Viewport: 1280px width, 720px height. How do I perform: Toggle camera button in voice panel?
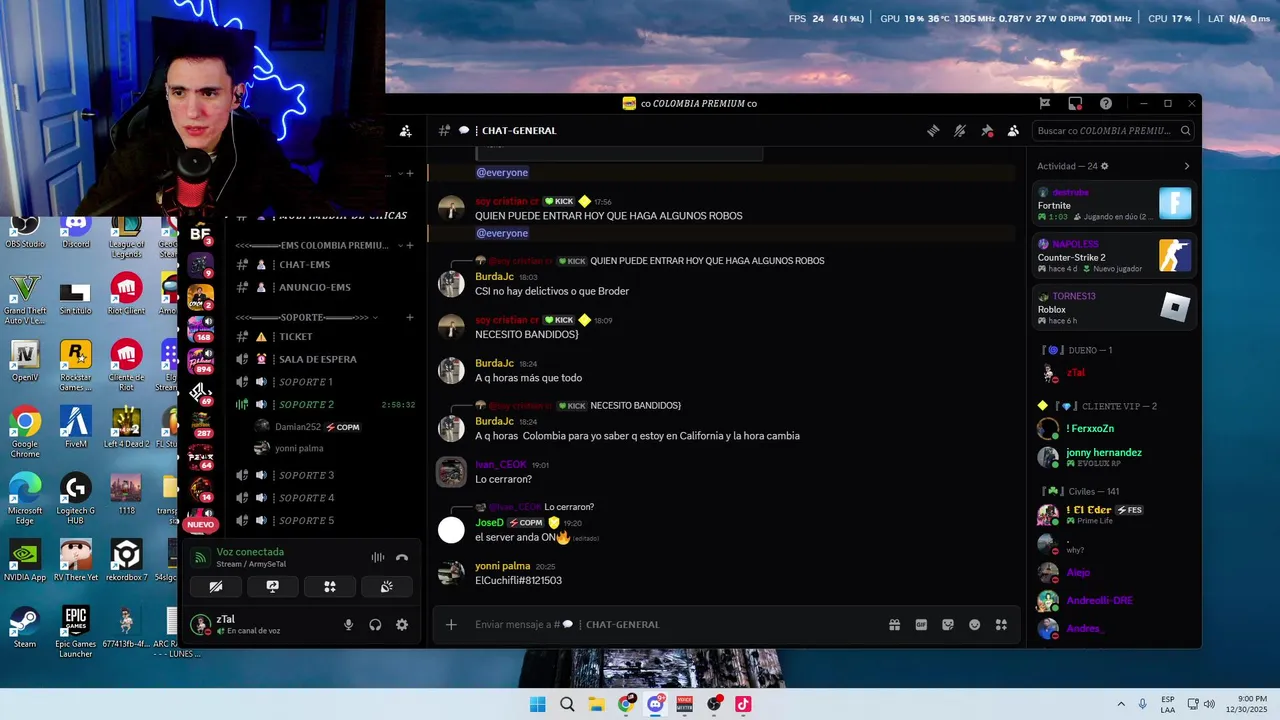[x=216, y=587]
